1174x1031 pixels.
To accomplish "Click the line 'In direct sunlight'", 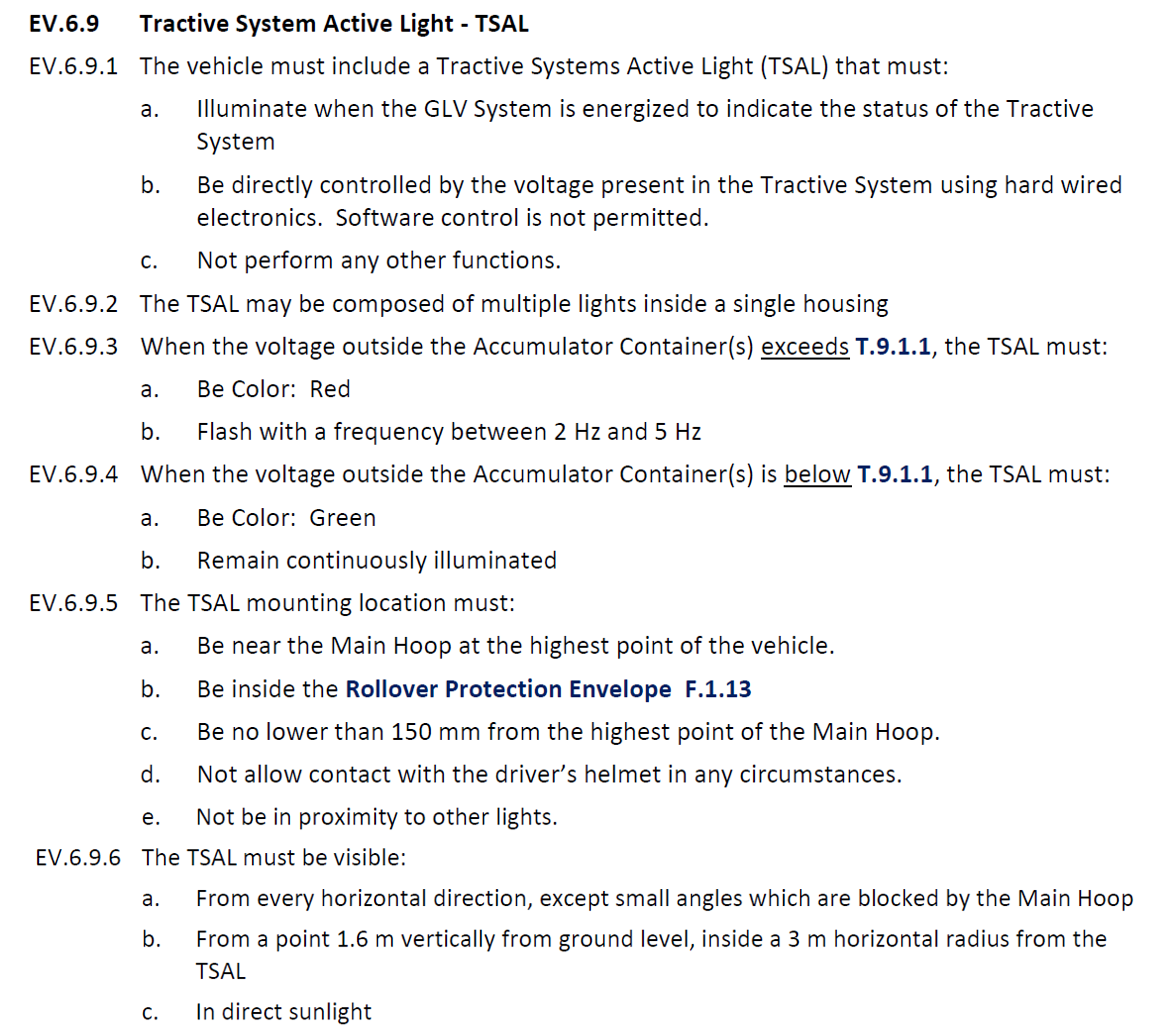I will [283, 1011].
